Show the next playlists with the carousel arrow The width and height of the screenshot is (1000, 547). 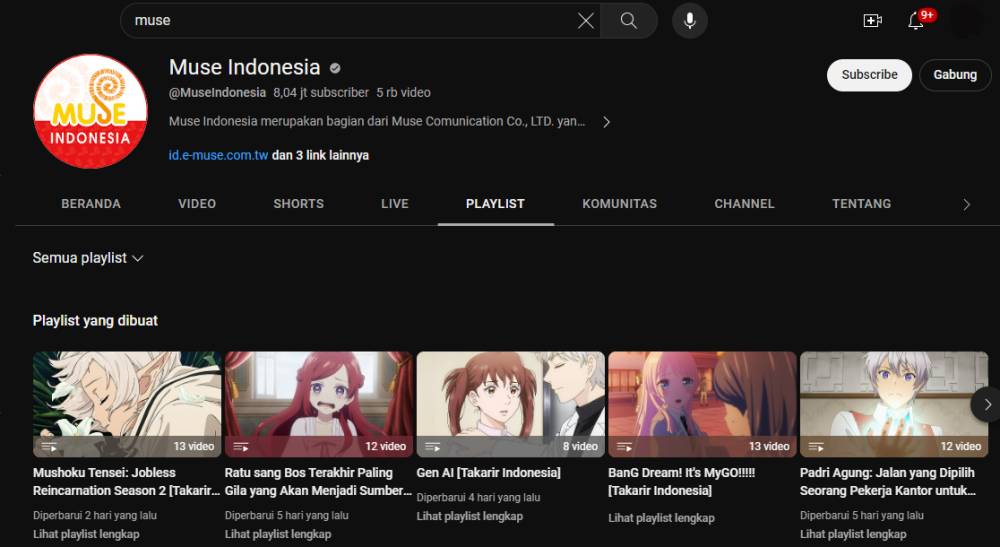(987, 404)
